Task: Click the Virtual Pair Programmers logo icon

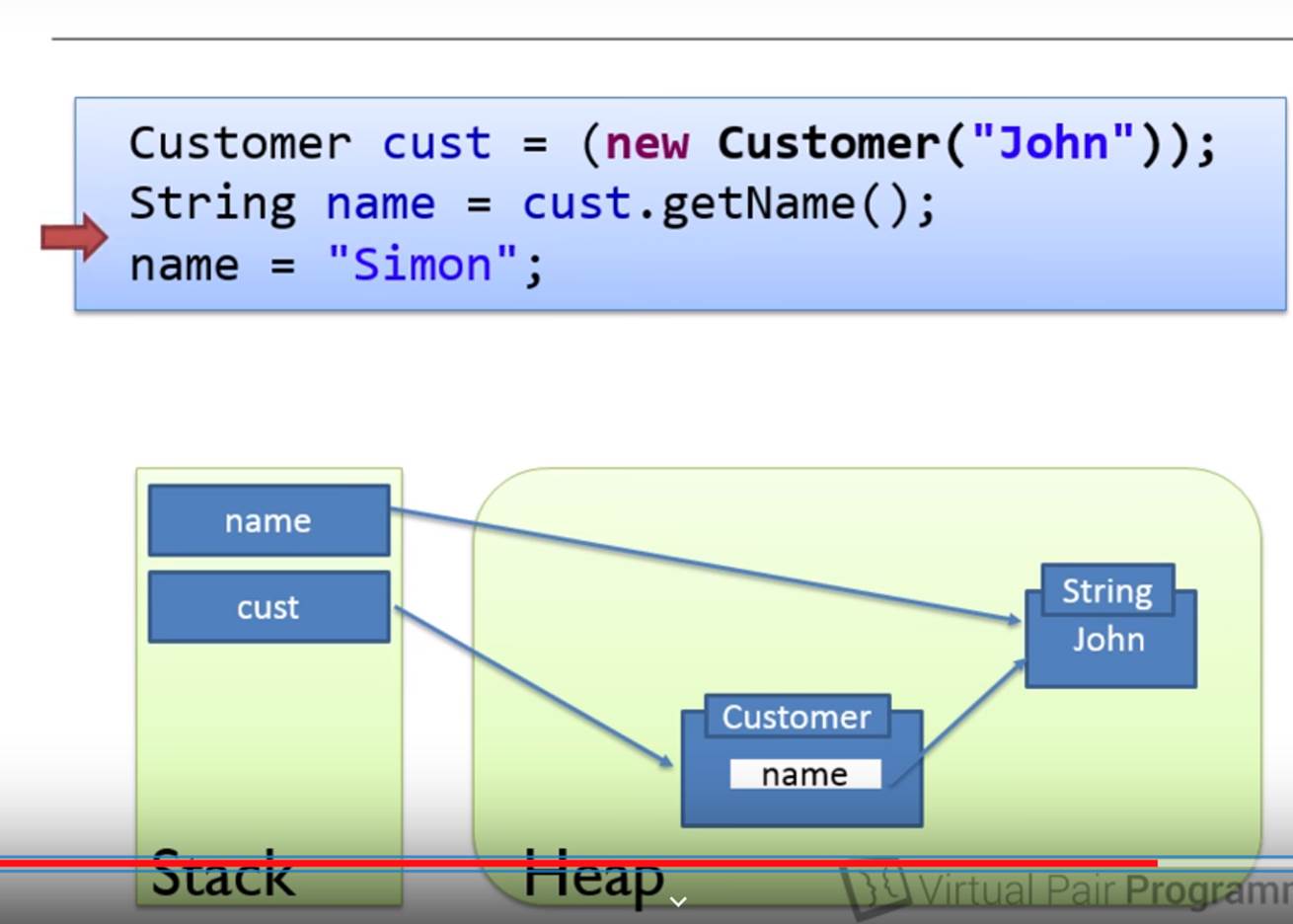Action: (x=875, y=890)
